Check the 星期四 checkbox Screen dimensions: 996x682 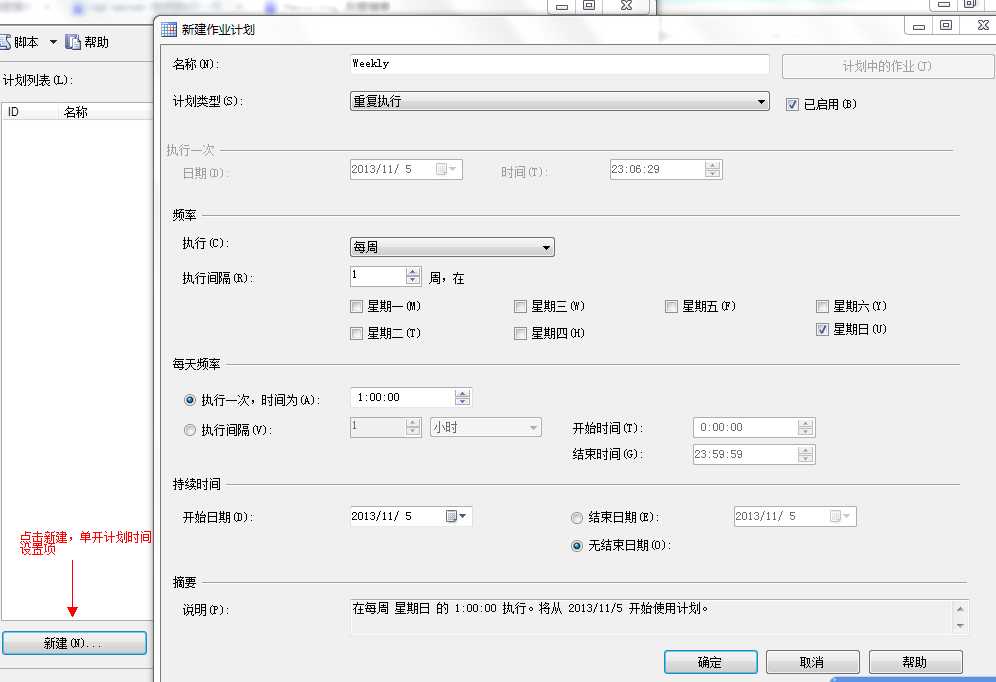click(x=520, y=333)
